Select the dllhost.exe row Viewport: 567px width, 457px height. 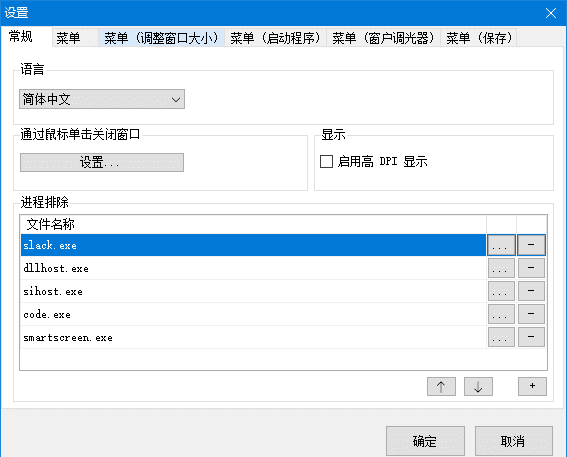click(x=253, y=268)
